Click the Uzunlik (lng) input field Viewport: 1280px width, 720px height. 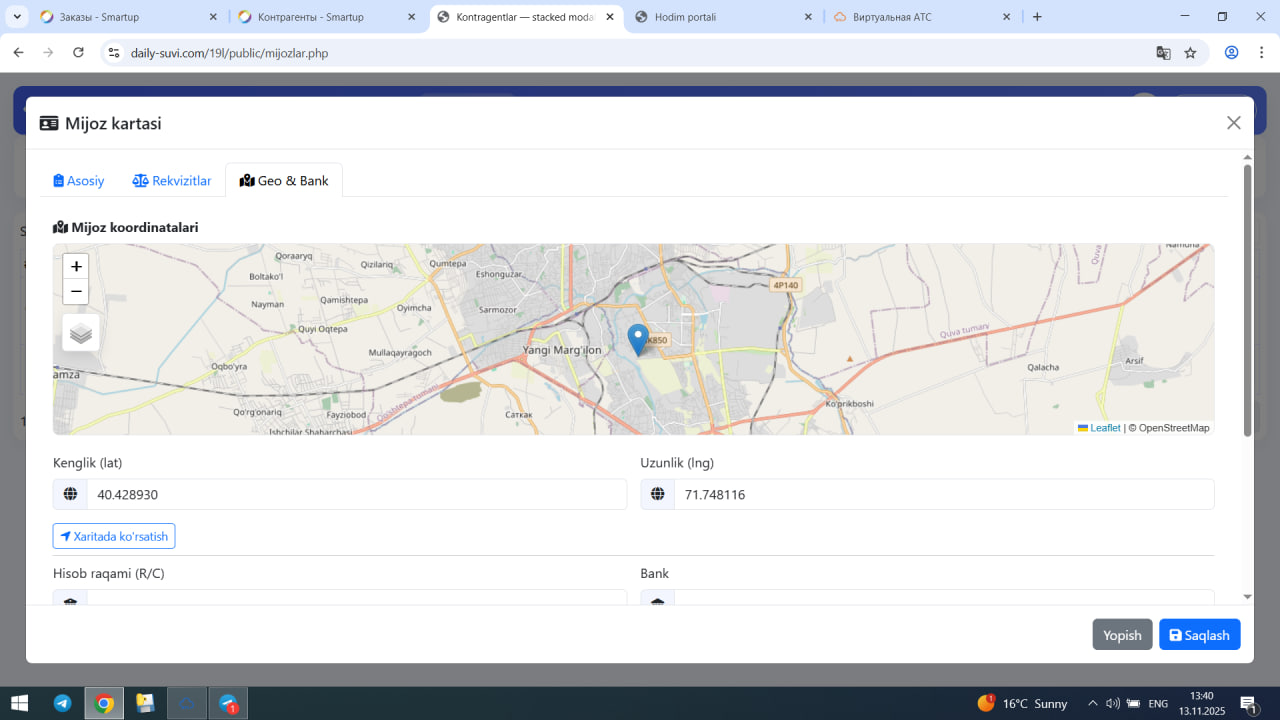943,495
